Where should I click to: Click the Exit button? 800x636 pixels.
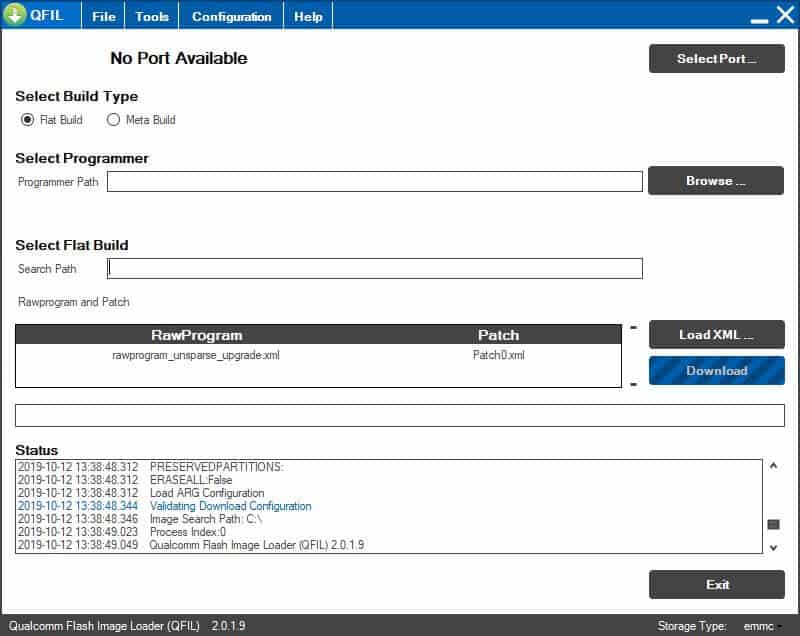716,584
